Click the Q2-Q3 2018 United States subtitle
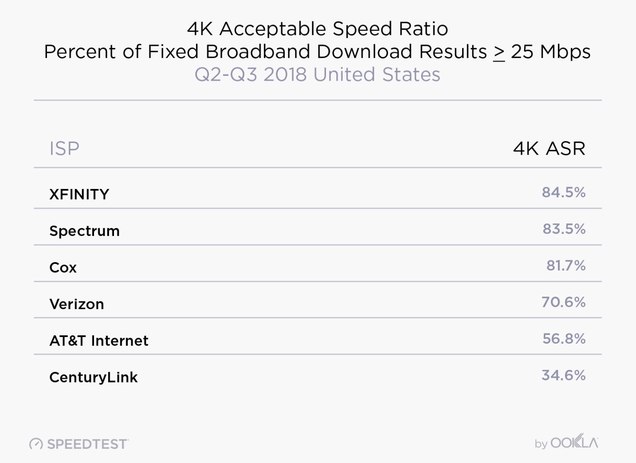This screenshot has width=636, height=463. (x=318, y=75)
